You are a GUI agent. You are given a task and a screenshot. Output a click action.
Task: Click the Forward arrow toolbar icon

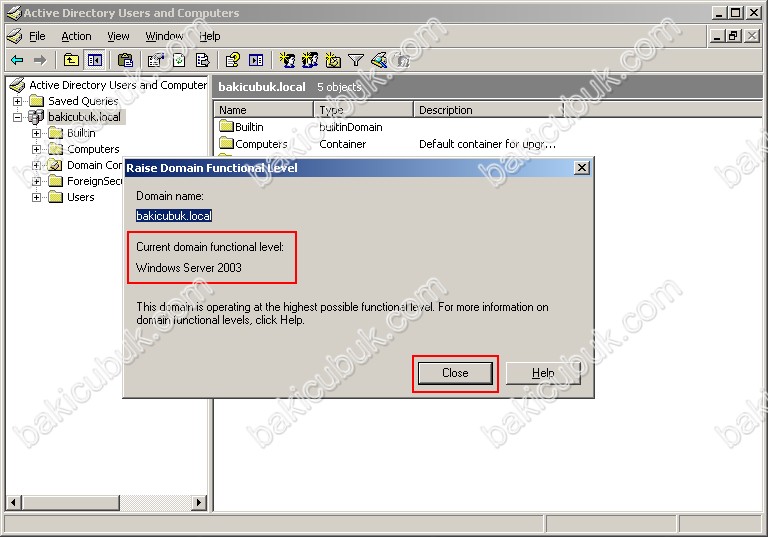[40, 60]
